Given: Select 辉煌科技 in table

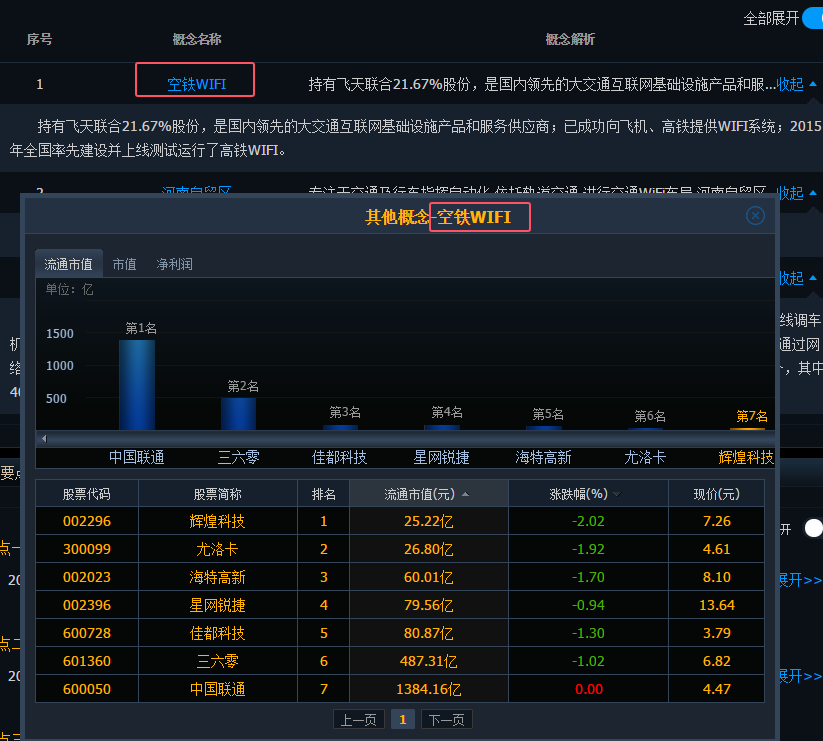Looking at the screenshot, I should pyautogui.click(x=217, y=521).
